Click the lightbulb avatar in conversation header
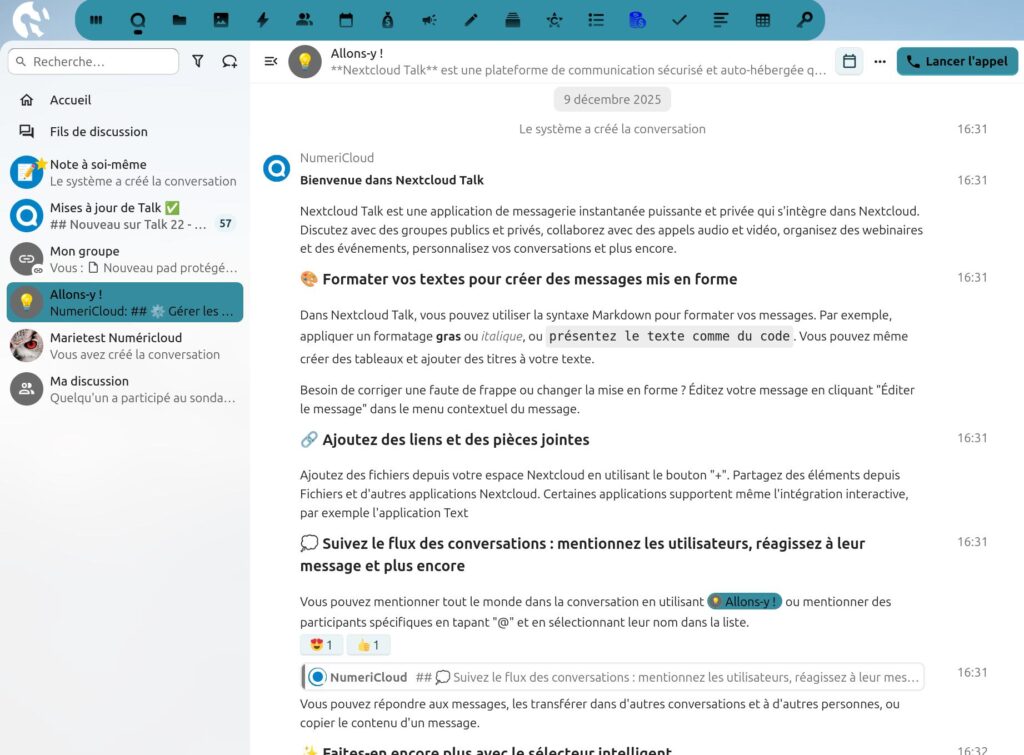 pyautogui.click(x=305, y=61)
